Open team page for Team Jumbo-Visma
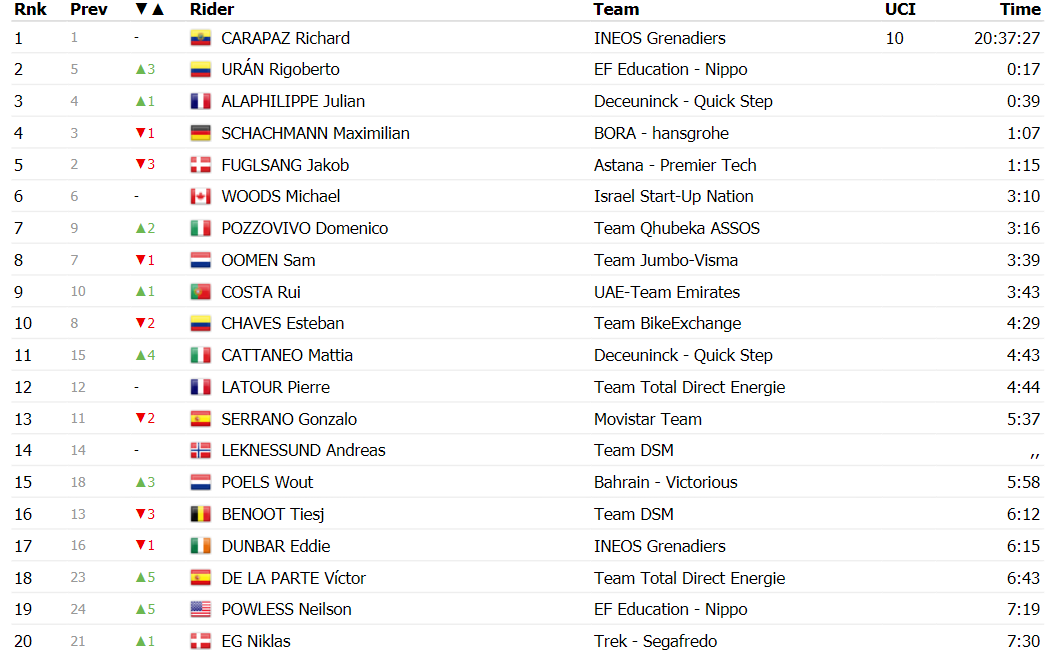Screen dimensions: 1049x655 coord(666,260)
